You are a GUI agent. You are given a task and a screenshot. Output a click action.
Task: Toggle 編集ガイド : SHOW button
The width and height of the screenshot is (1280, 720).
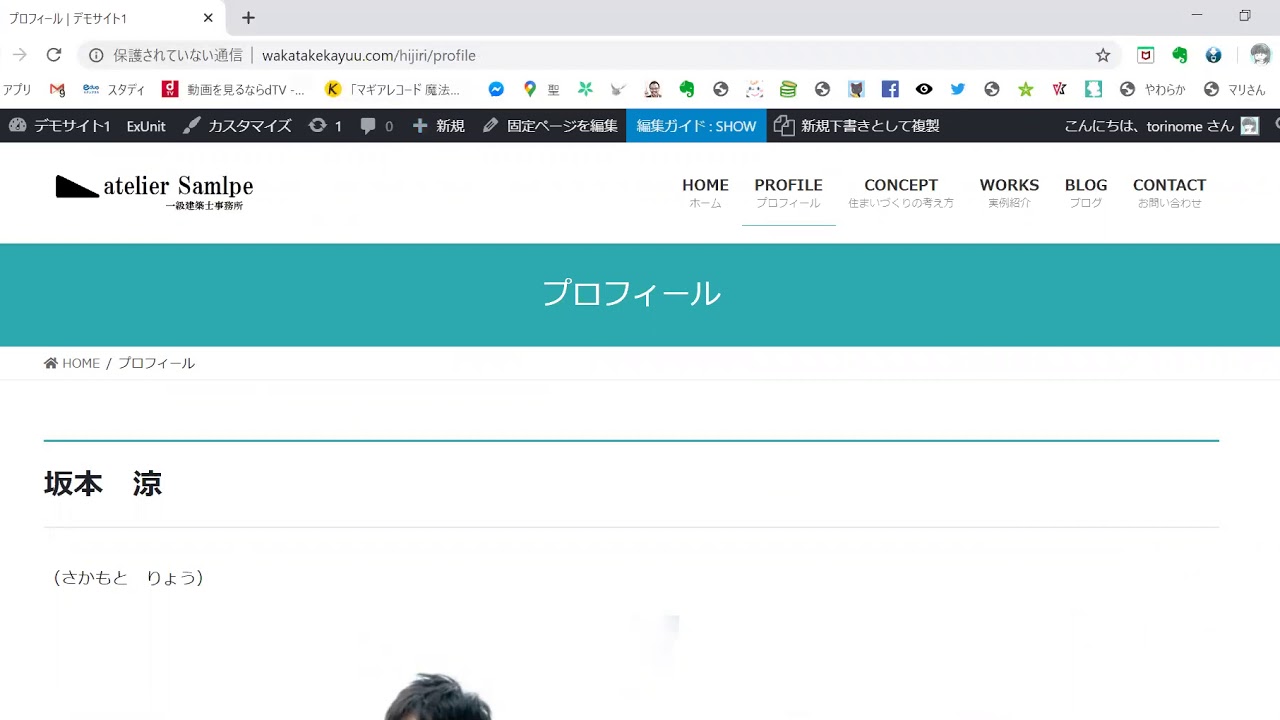(696, 126)
